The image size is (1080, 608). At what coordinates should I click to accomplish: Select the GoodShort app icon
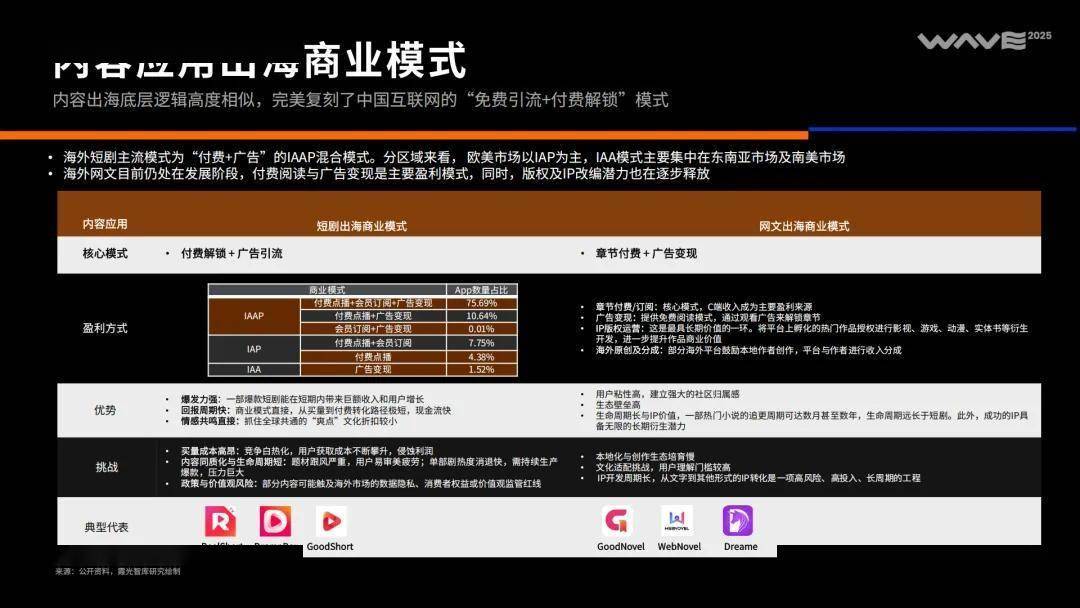click(331, 522)
